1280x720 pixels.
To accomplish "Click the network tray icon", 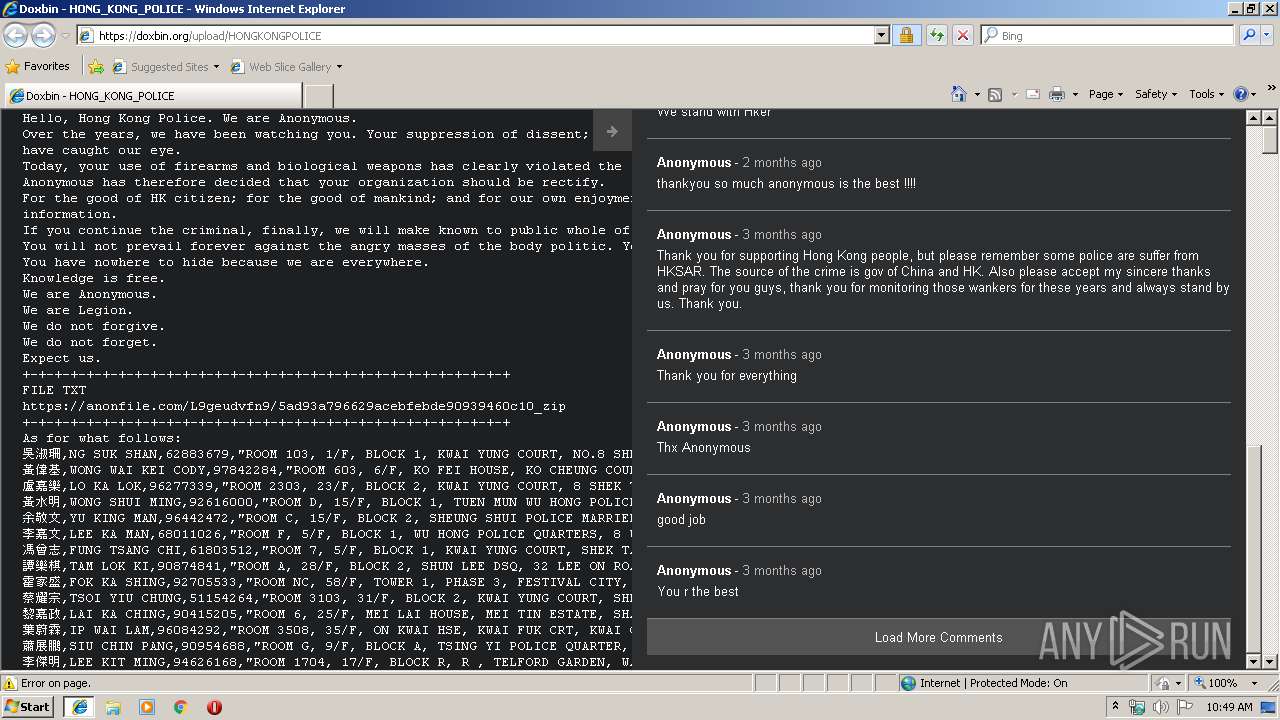I will (1137, 707).
